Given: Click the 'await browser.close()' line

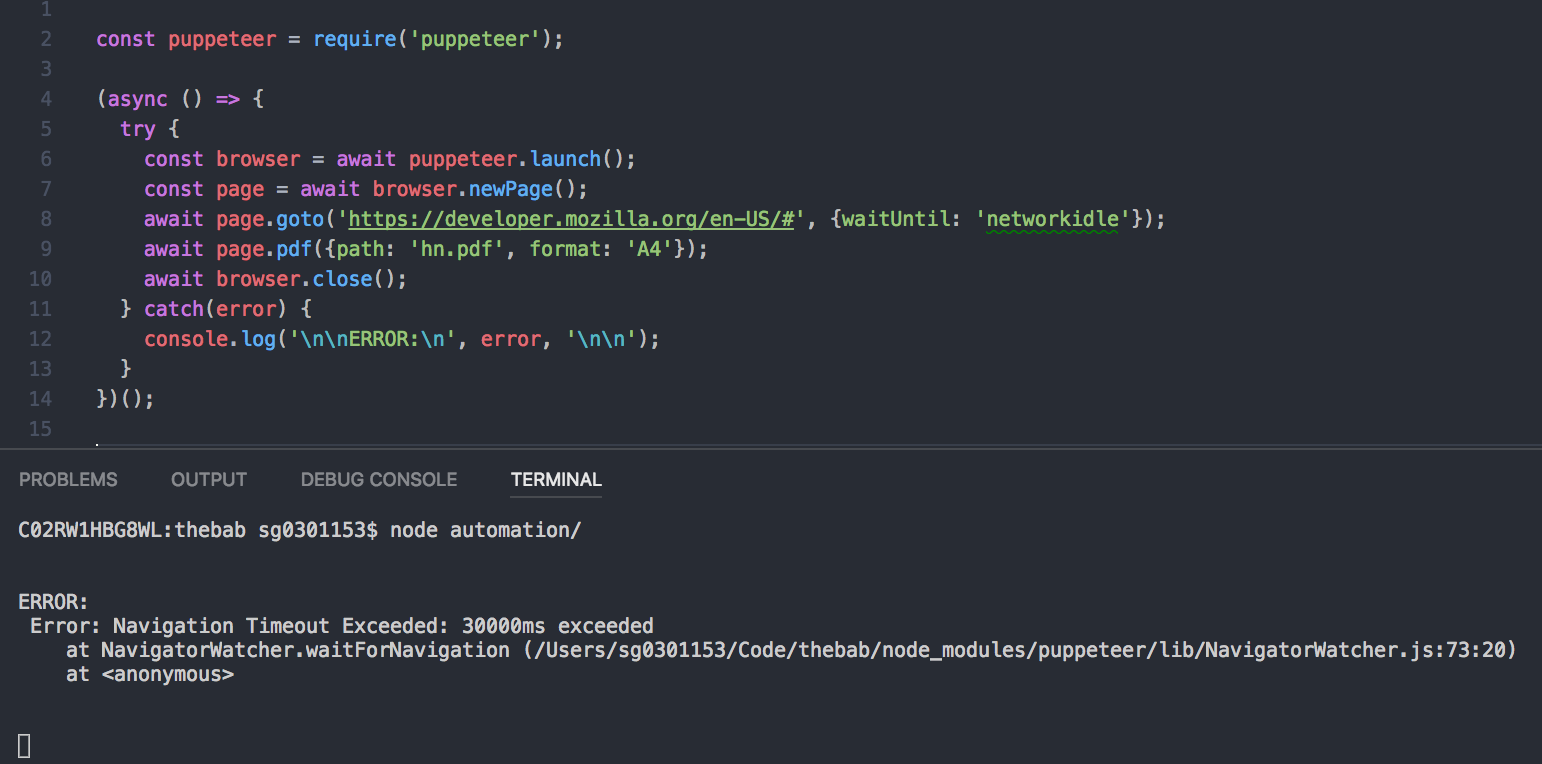Looking at the screenshot, I should point(275,278).
